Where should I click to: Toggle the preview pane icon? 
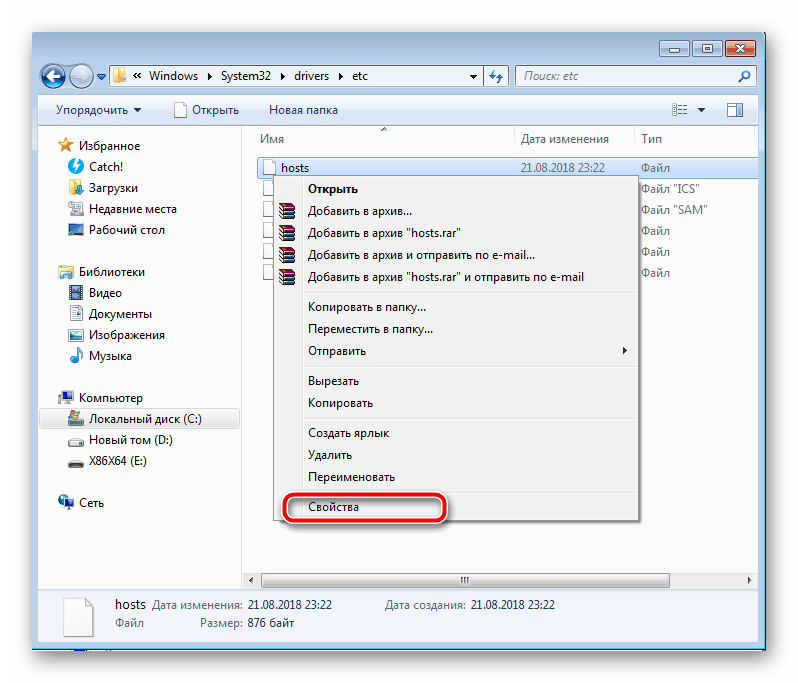[x=734, y=109]
